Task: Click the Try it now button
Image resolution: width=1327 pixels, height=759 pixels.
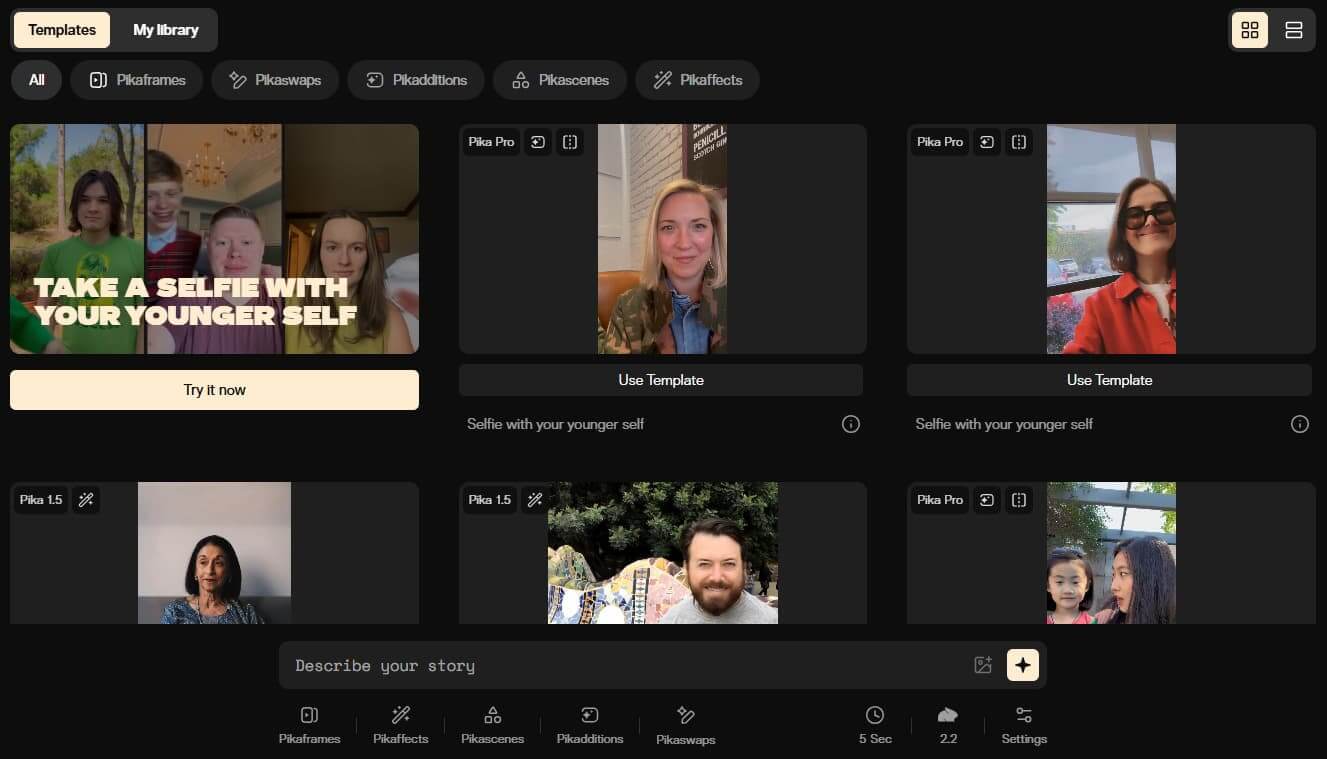Action: tap(214, 390)
